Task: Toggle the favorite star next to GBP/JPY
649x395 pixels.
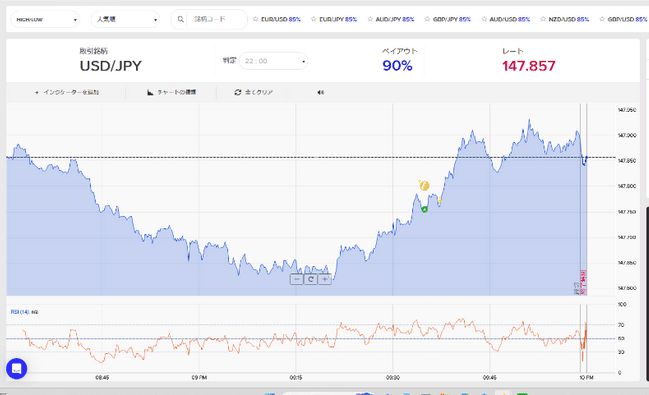Action: pyautogui.click(x=427, y=19)
